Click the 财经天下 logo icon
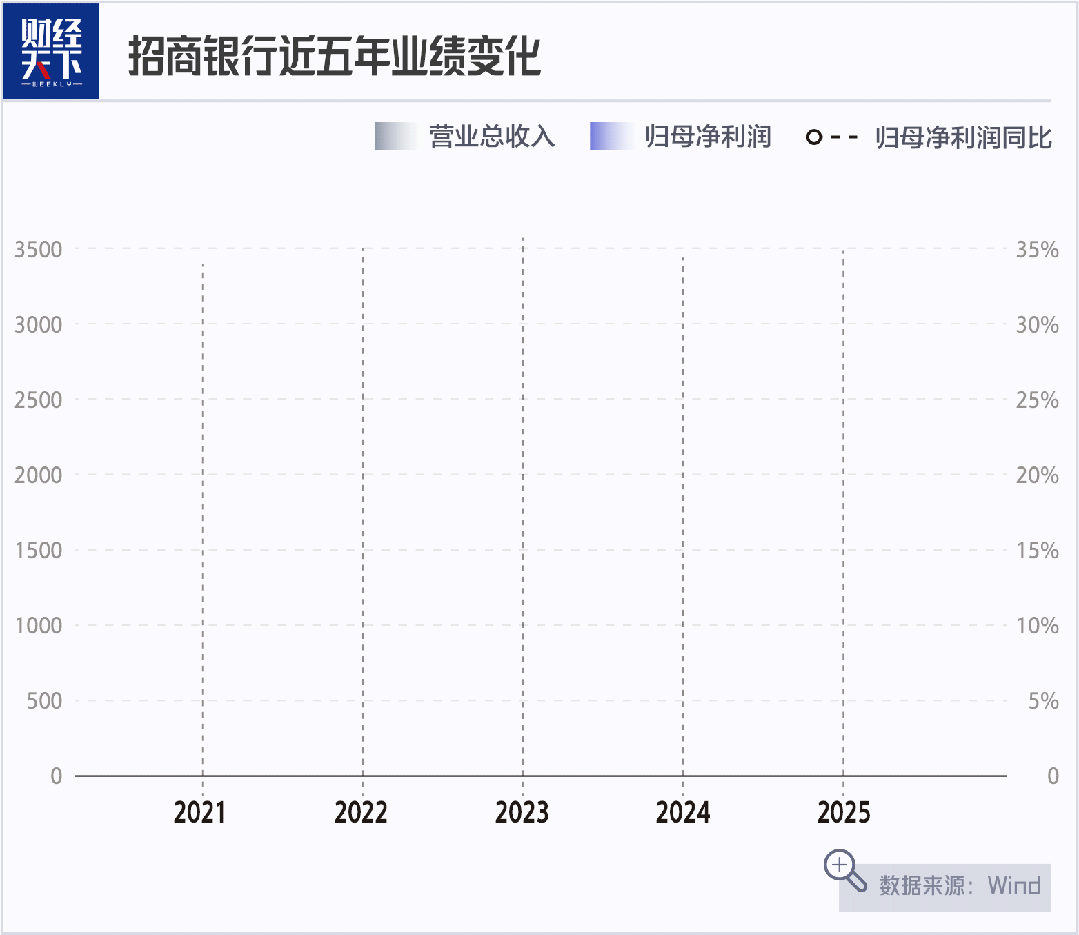The height and width of the screenshot is (935, 1079). pos(51,50)
